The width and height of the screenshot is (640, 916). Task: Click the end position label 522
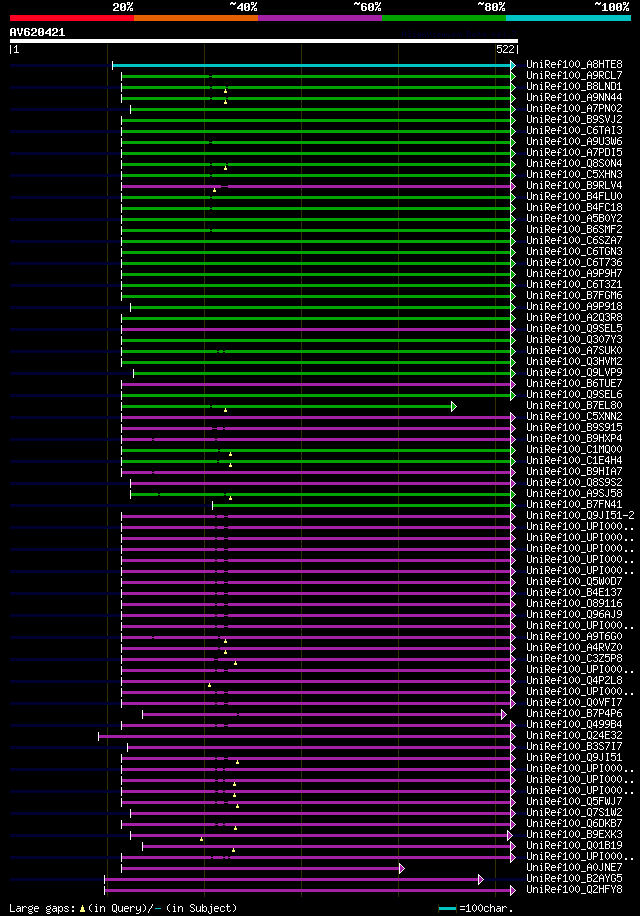(505, 50)
